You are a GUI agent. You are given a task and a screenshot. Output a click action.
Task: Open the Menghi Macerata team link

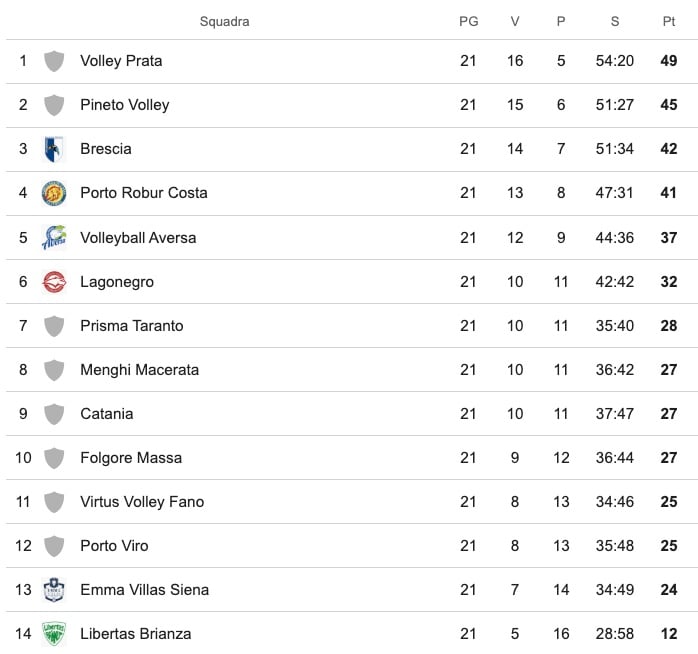click(x=140, y=370)
